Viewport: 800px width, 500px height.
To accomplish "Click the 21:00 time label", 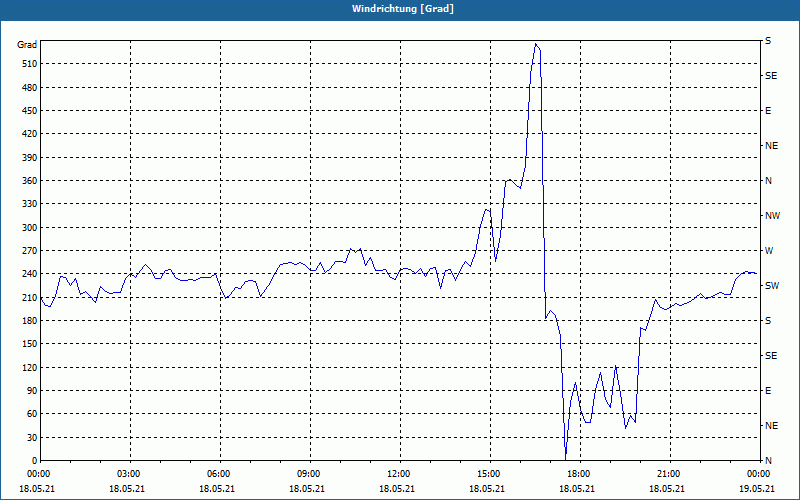I will (x=667, y=474).
